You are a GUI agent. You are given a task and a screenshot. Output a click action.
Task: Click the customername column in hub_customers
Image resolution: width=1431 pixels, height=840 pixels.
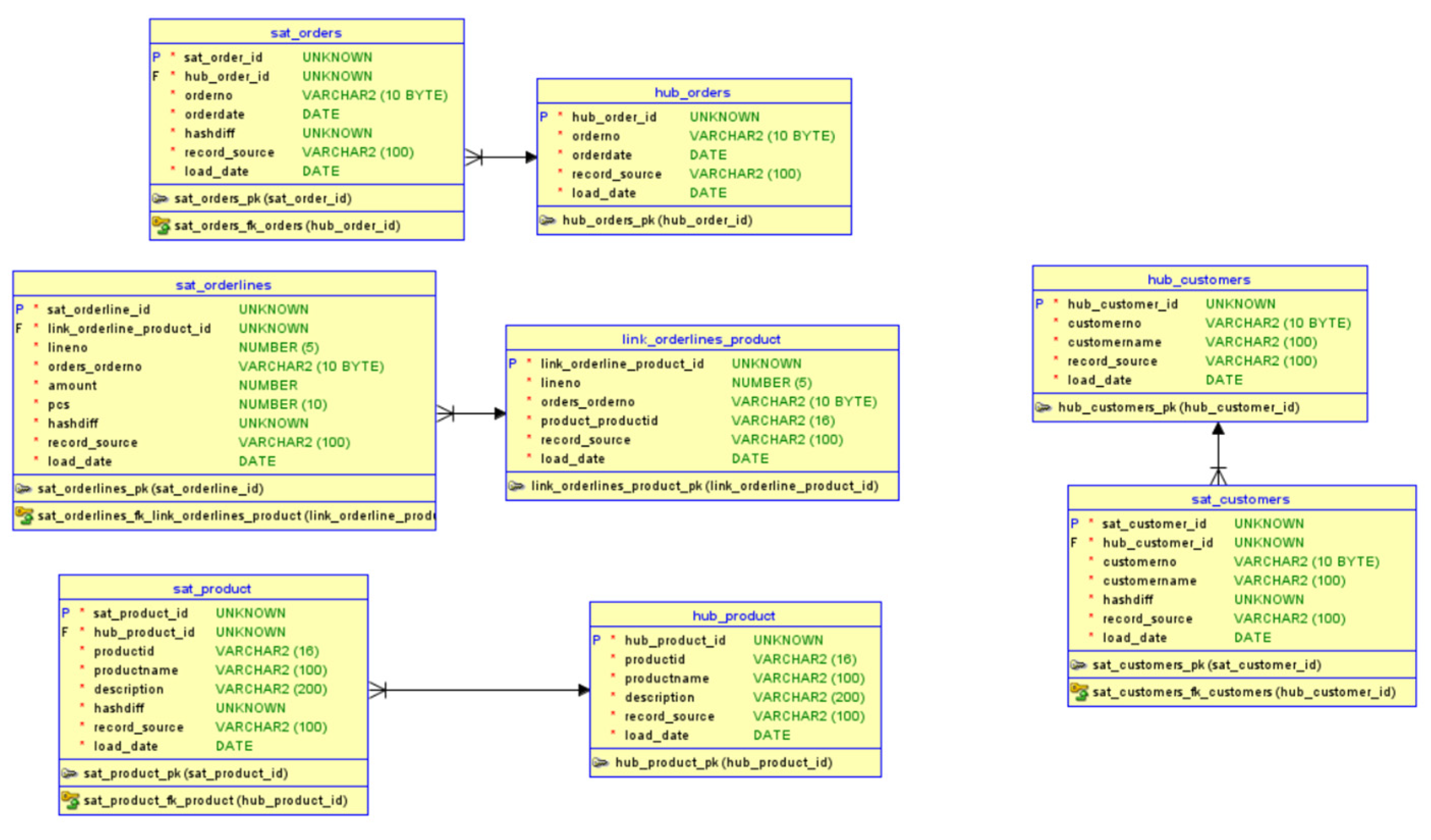(1114, 343)
